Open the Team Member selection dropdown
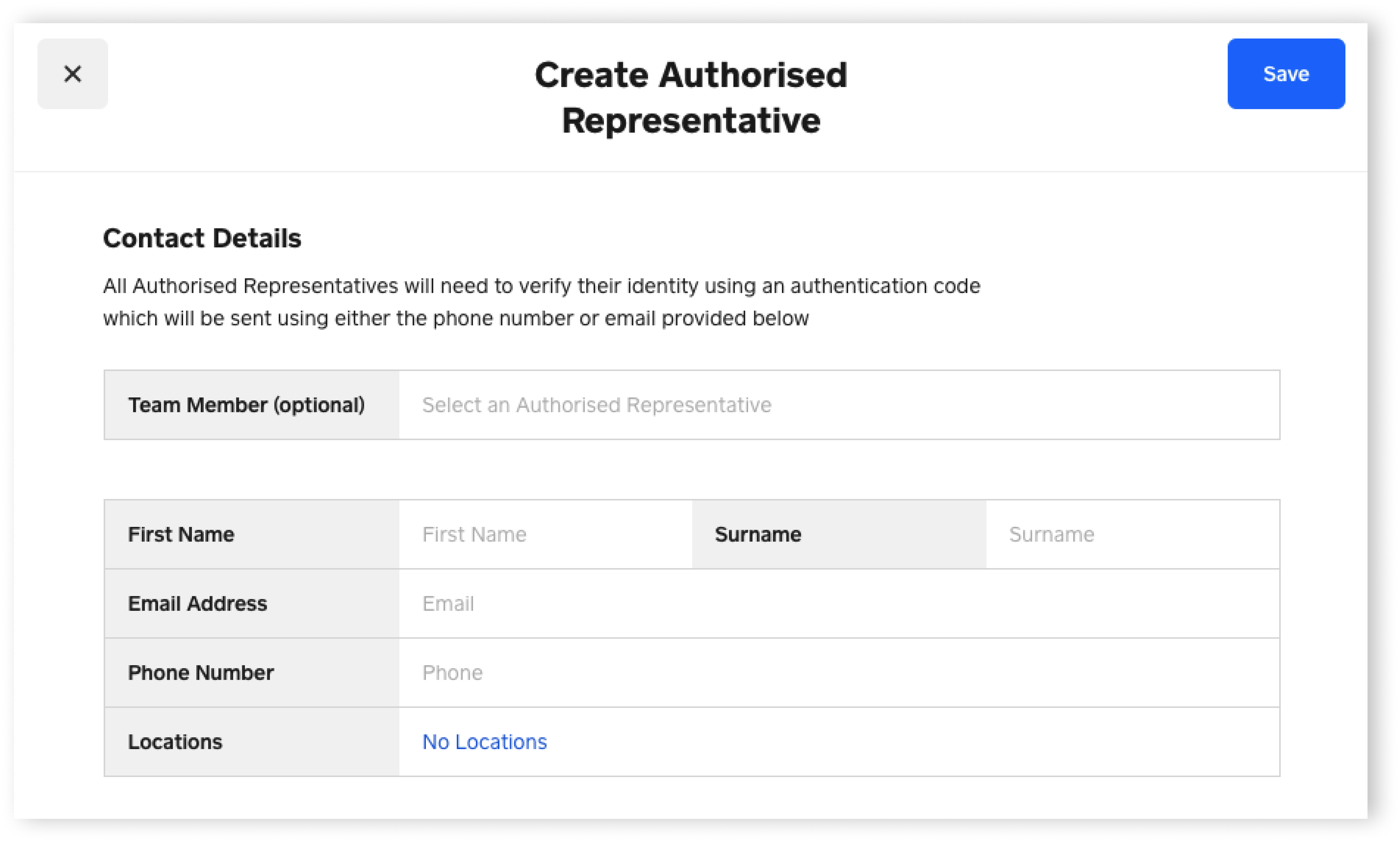This screenshot has height=842, width=1400. pyautogui.click(x=838, y=405)
